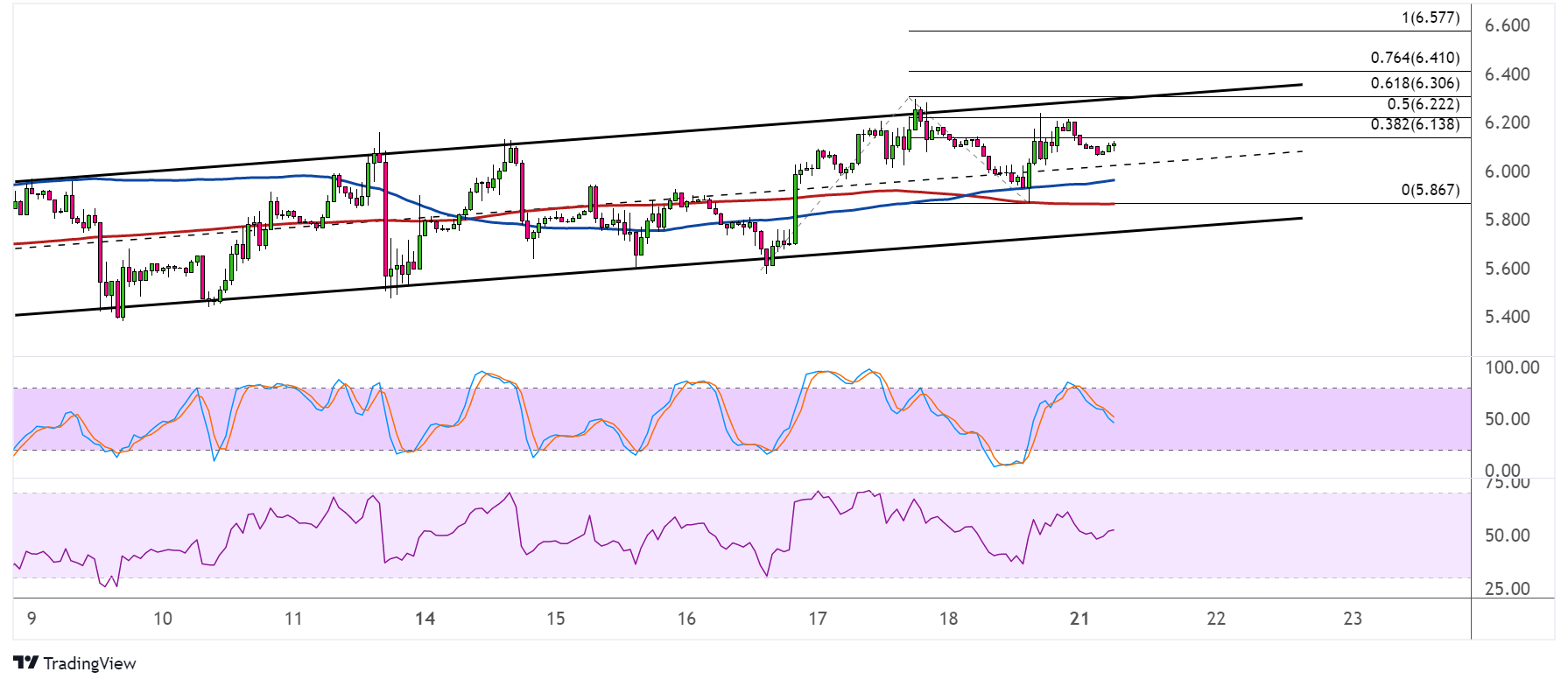Click date label 15 on the time axis
Viewport: 1568px width, 686px height.
pos(556,619)
